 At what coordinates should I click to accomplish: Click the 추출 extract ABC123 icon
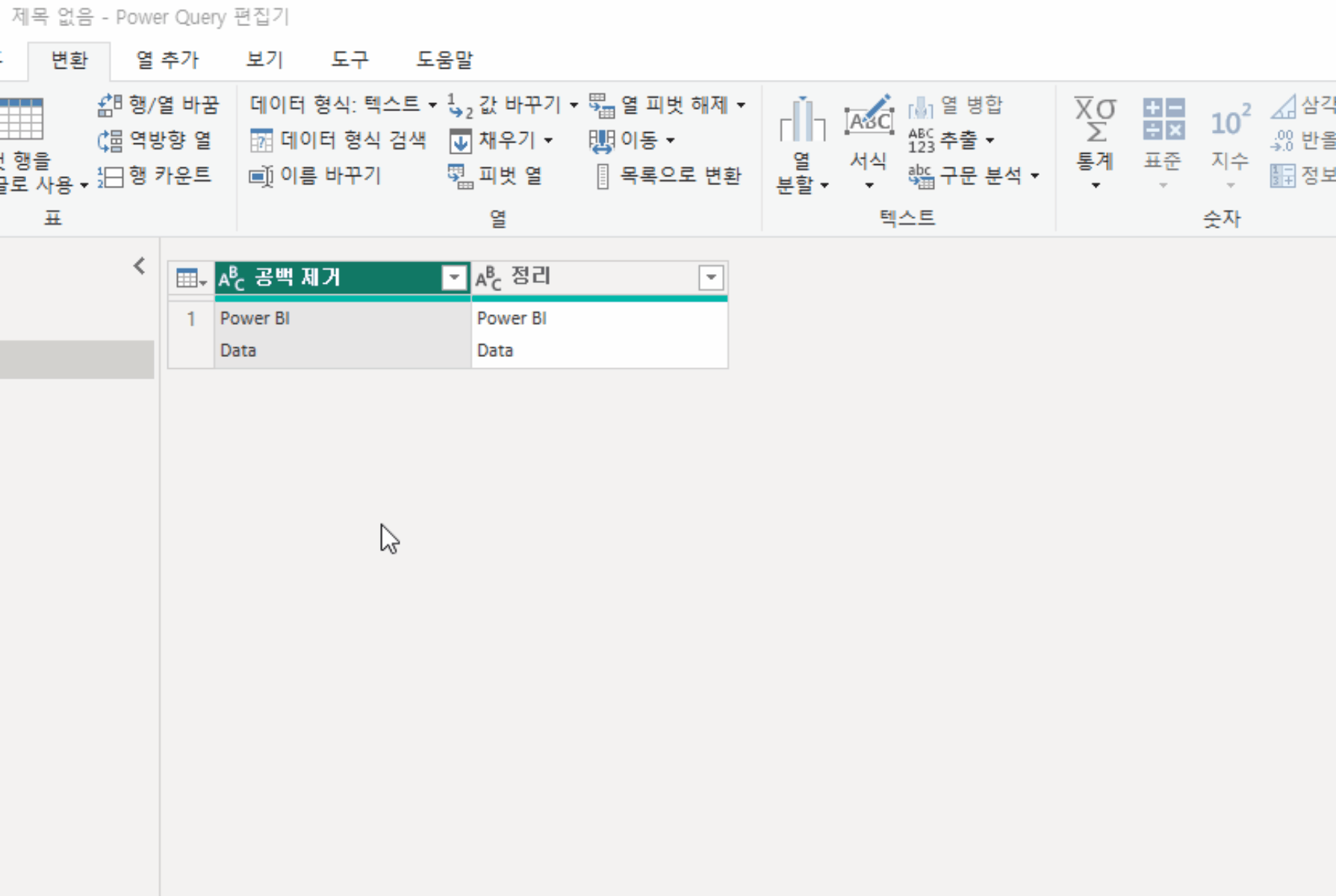click(921, 140)
